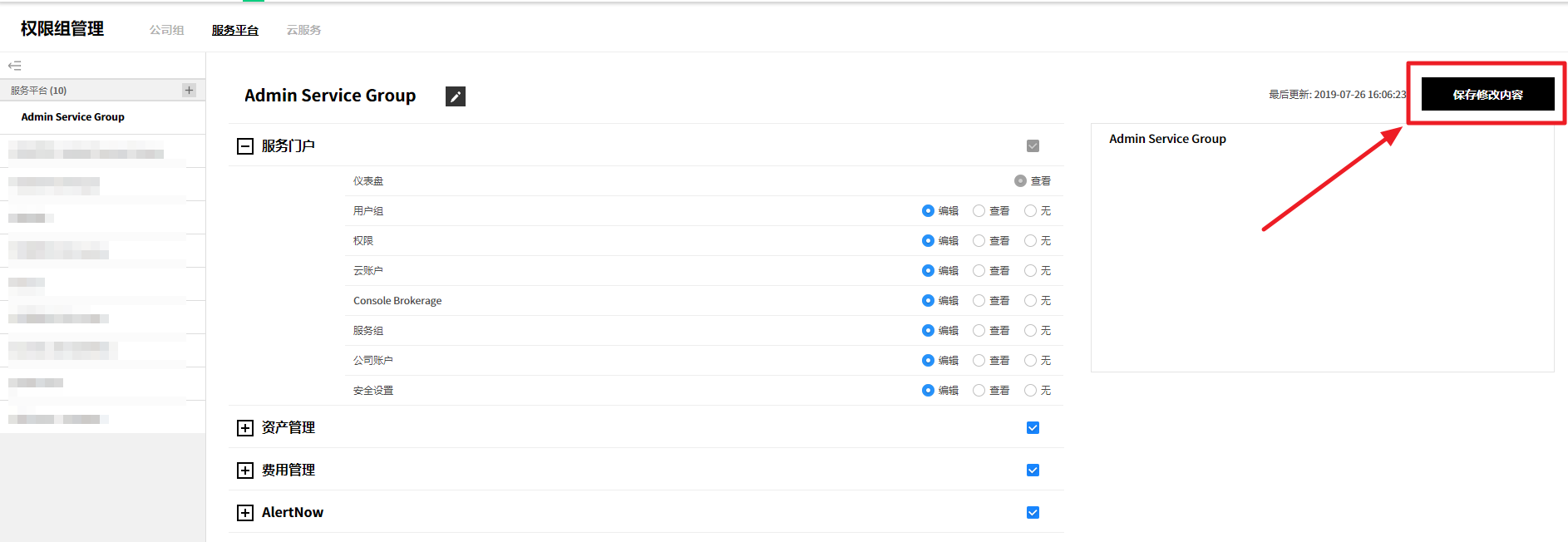The width and height of the screenshot is (1568, 542).
Task: Click the 保存修改内容 button
Action: (x=1487, y=94)
